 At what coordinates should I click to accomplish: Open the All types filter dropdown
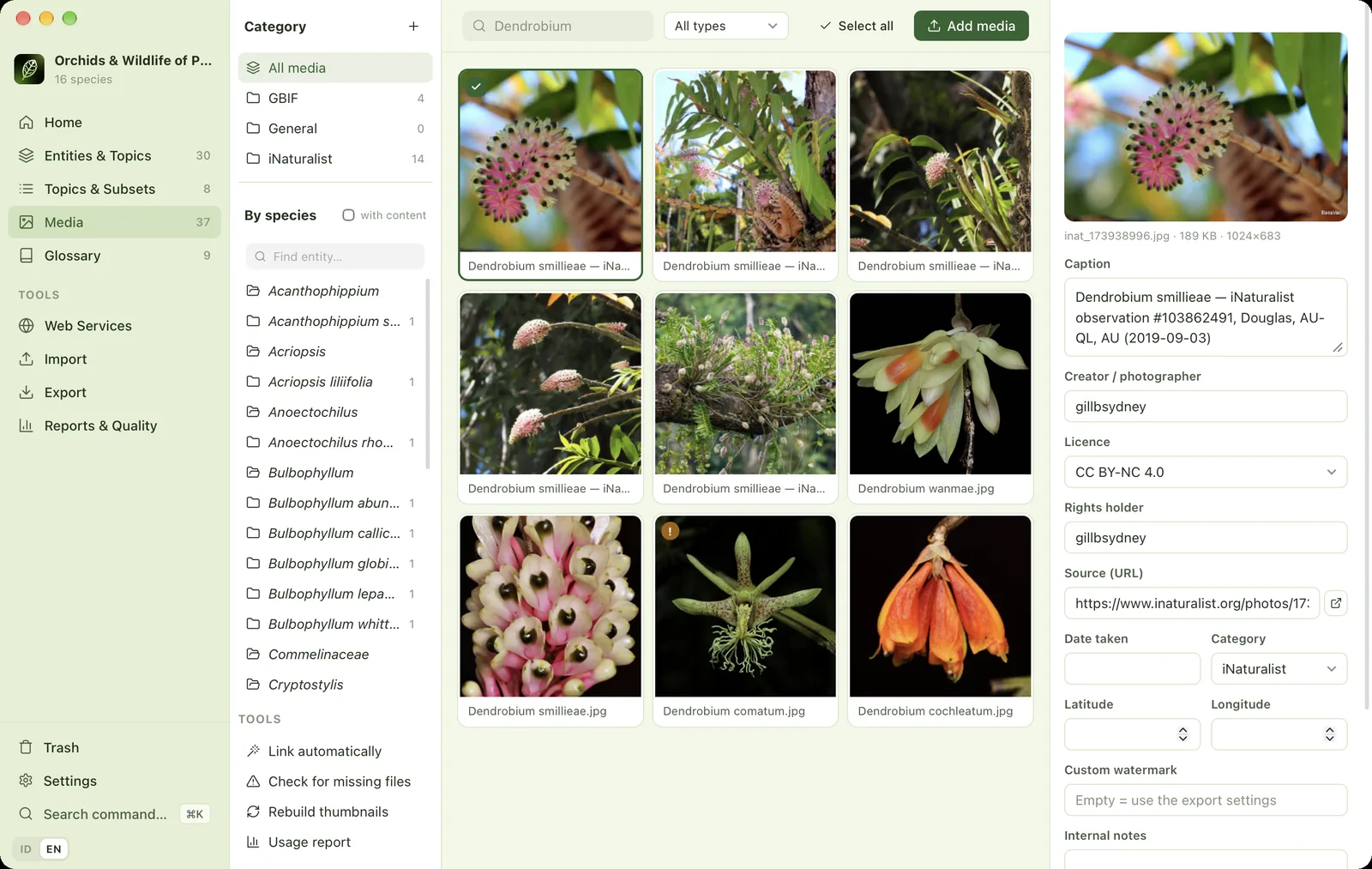point(725,26)
